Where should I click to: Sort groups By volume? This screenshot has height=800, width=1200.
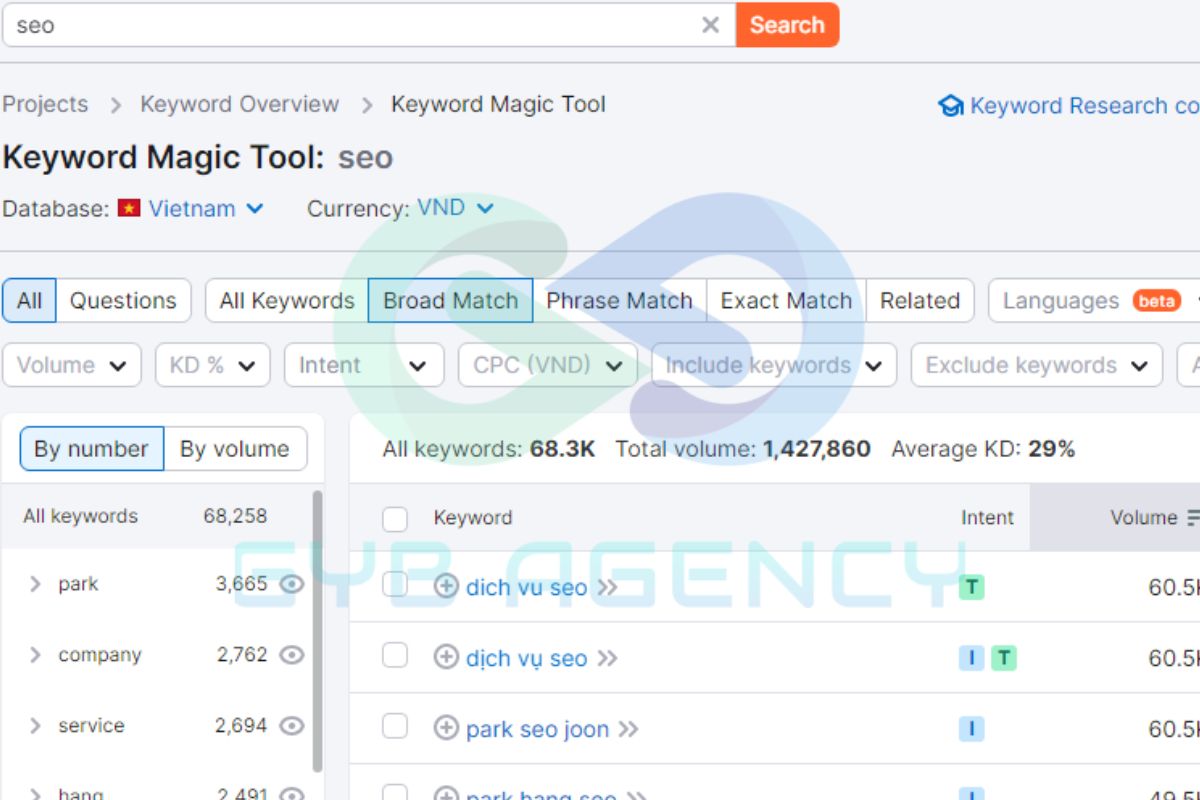[x=235, y=449]
